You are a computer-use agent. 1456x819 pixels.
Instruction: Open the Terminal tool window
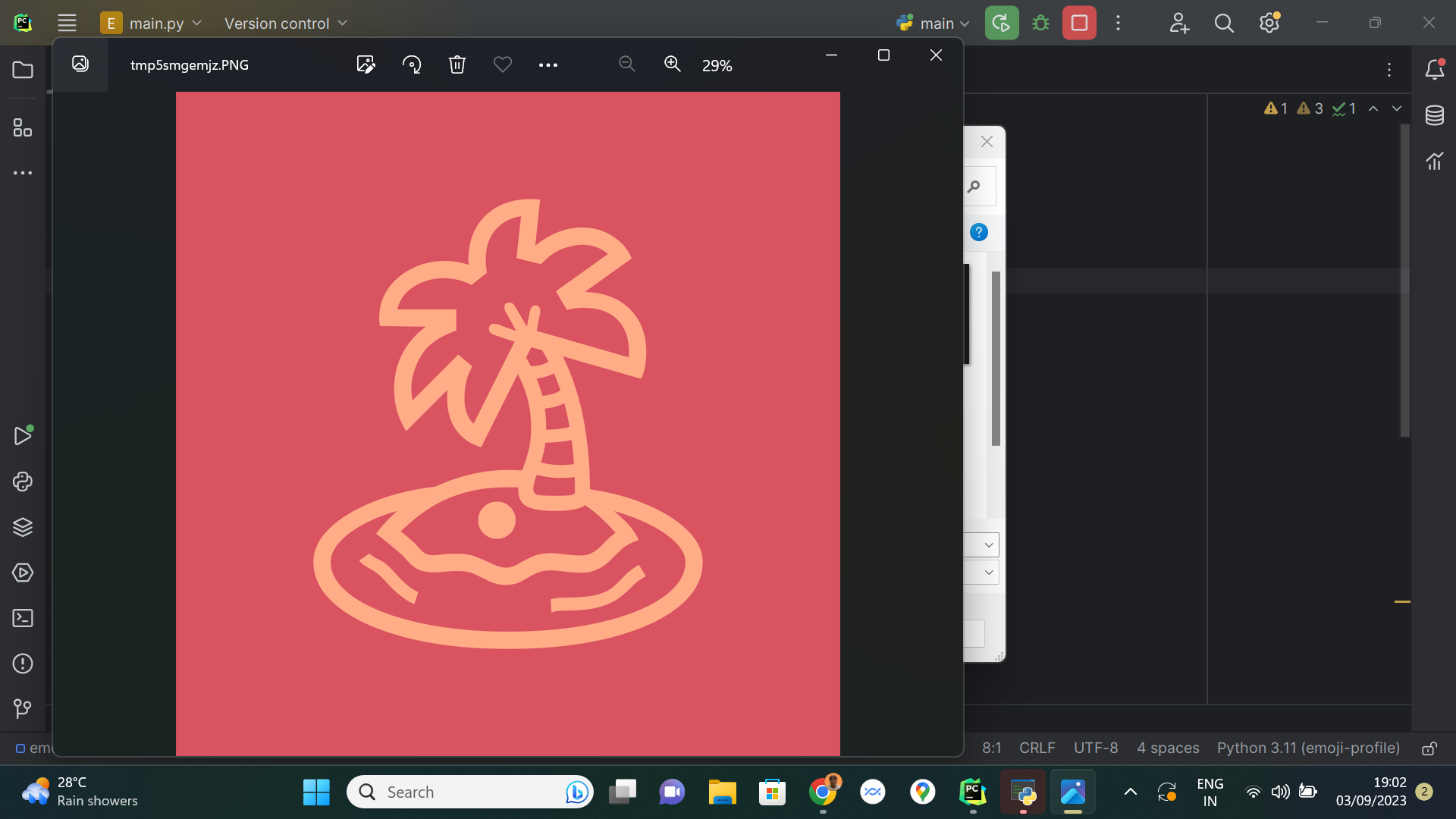point(23,618)
